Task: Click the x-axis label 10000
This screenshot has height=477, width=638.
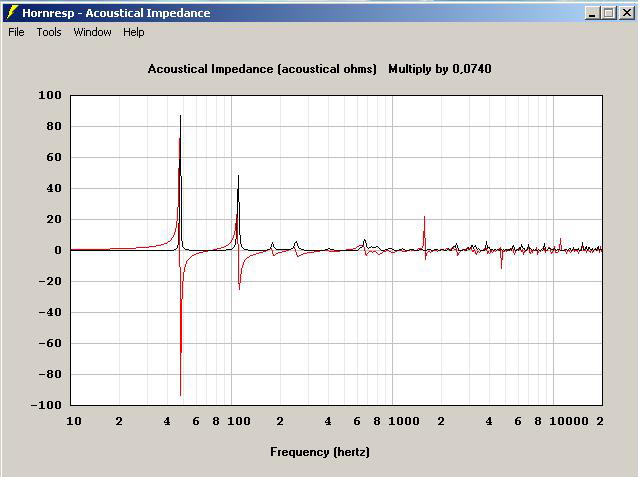Action: 569,421
